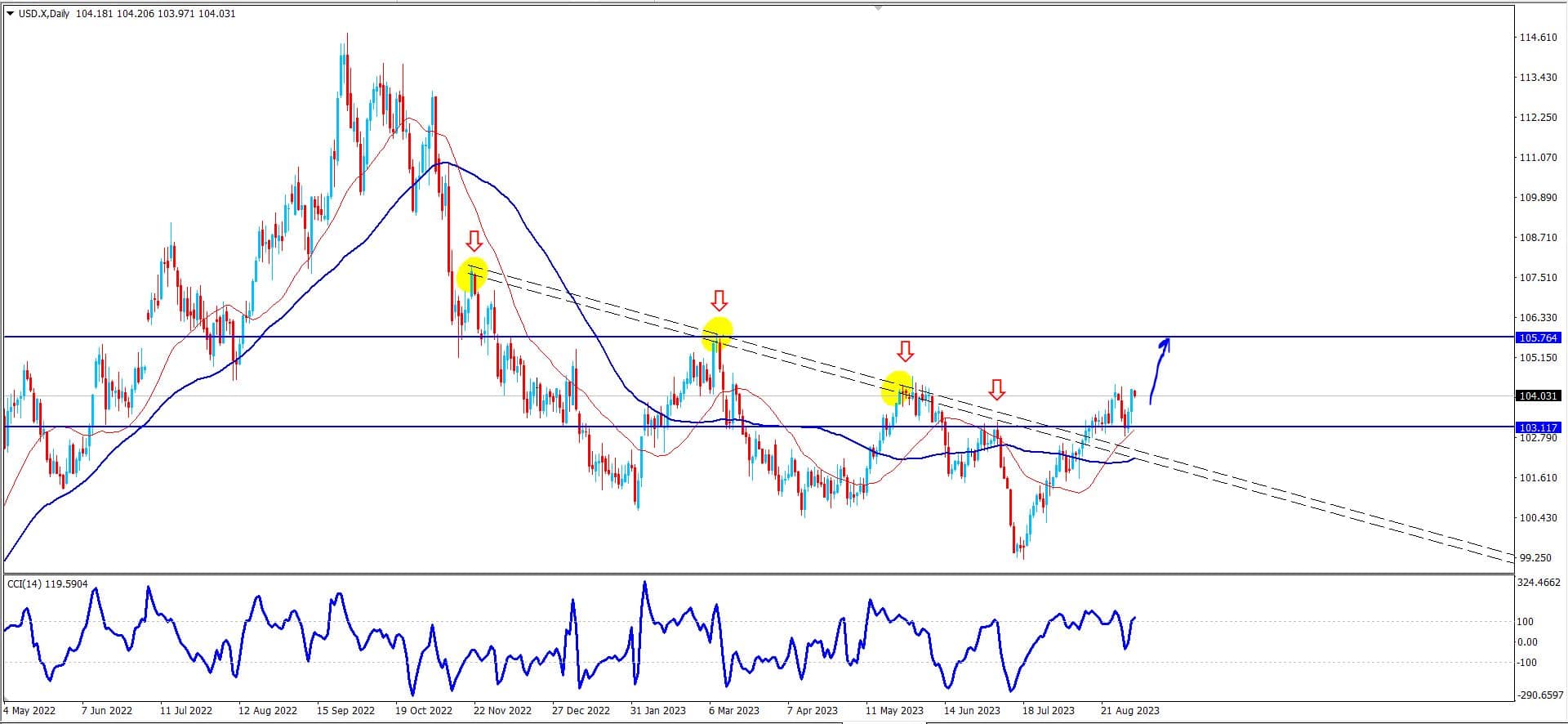
Task: Click the 4 May 2022 date label
Action: [x=30, y=711]
